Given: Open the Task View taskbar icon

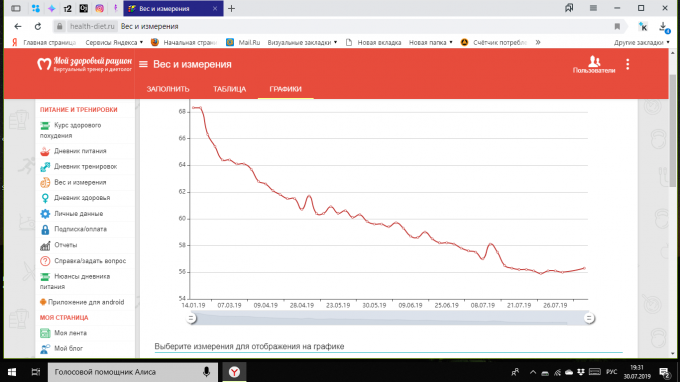Looking at the screenshot, I should pyautogui.click(x=36, y=372).
